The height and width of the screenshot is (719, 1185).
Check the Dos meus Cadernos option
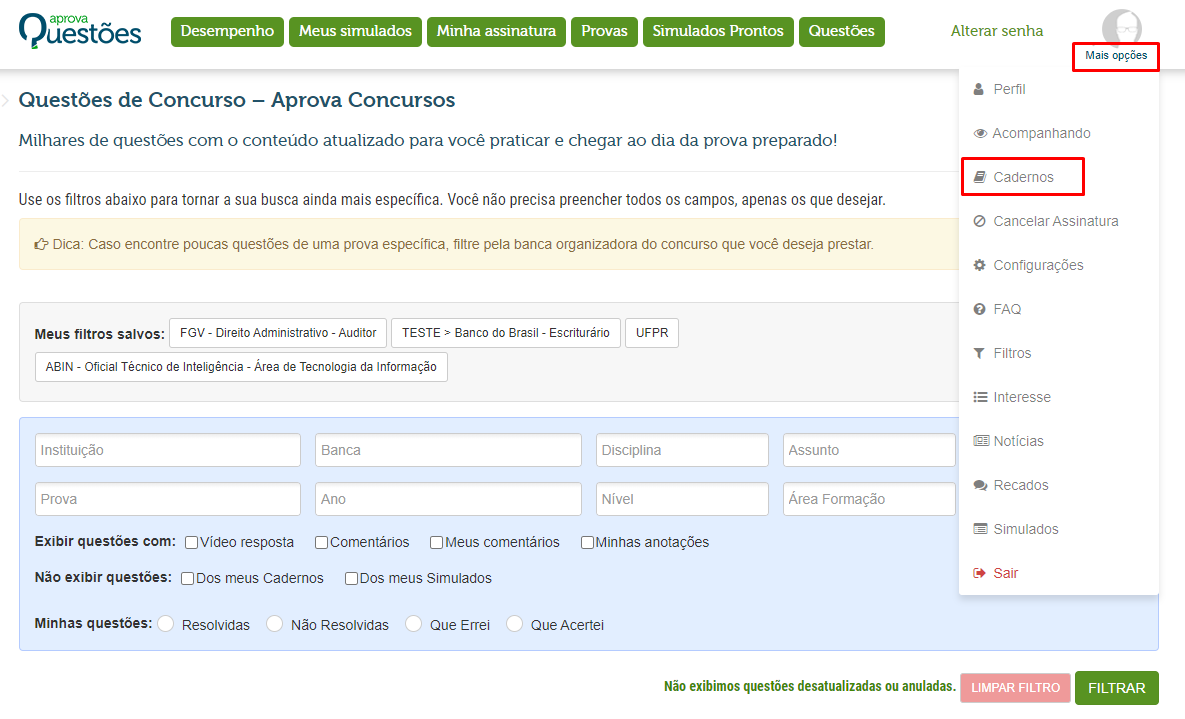(186, 578)
